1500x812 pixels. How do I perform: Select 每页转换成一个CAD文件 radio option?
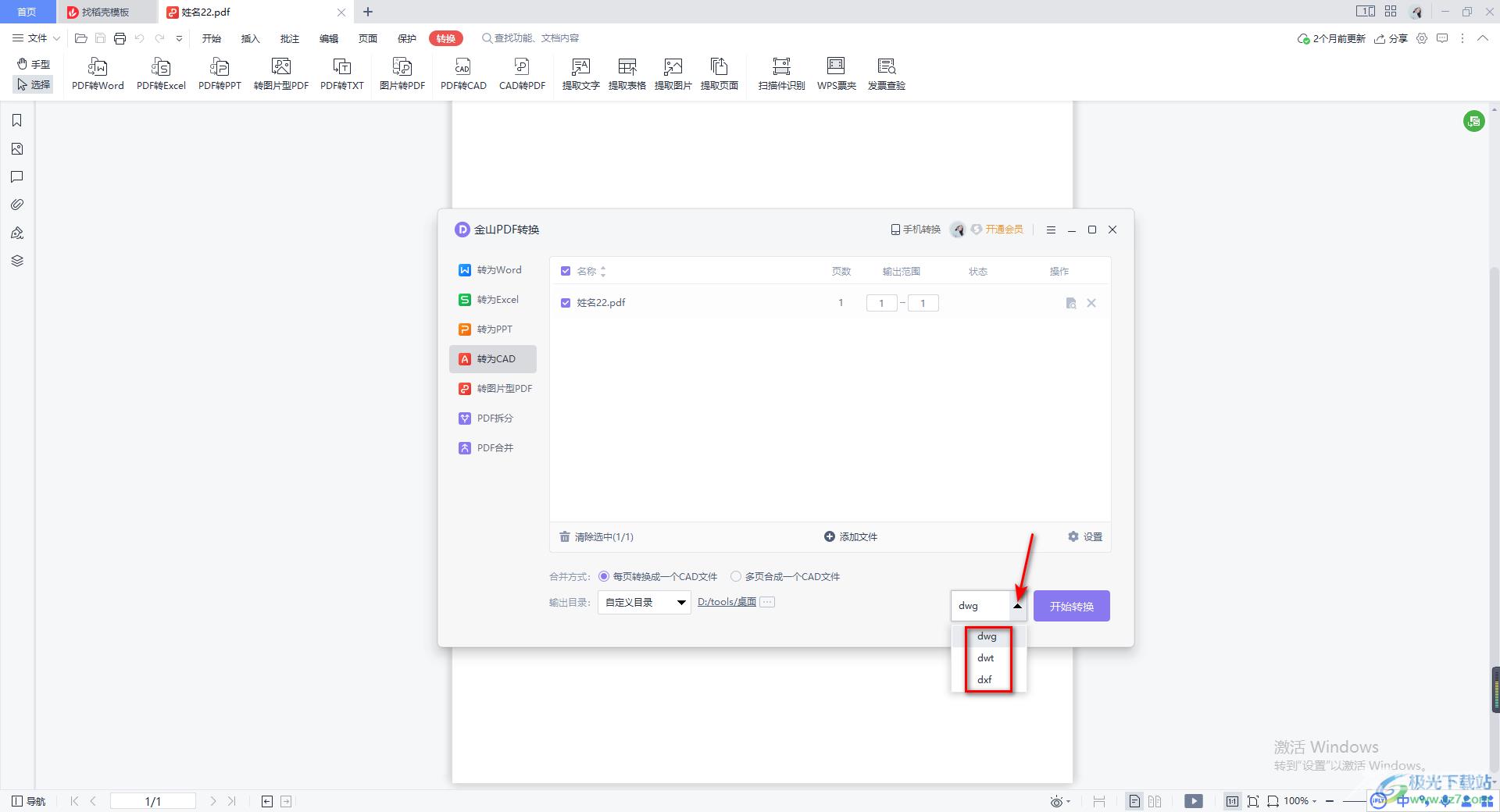(x=604, y=576)
